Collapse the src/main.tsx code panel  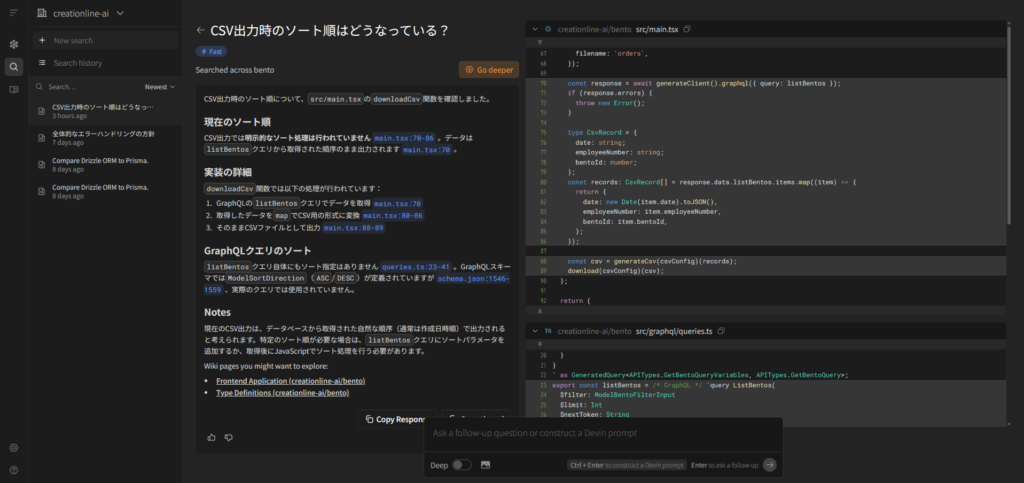click(x=535, y=30)
